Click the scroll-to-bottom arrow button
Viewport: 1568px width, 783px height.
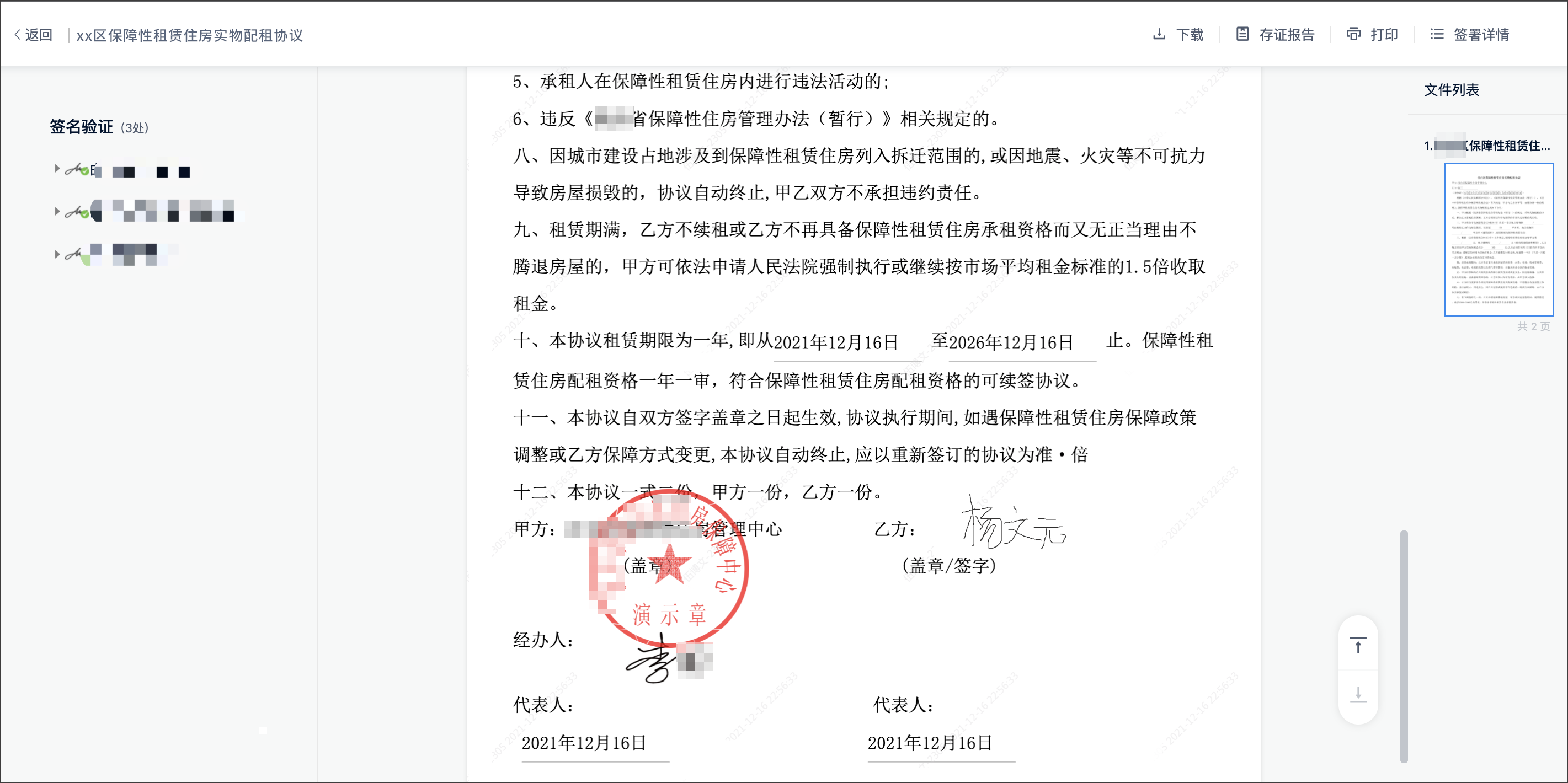(x=1358, y=694)
